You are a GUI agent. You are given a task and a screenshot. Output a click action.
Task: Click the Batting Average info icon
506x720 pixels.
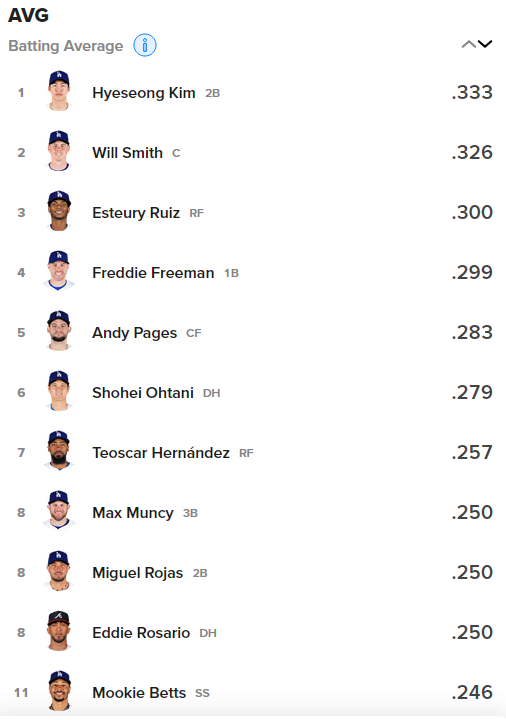click(x=145, y=45)
